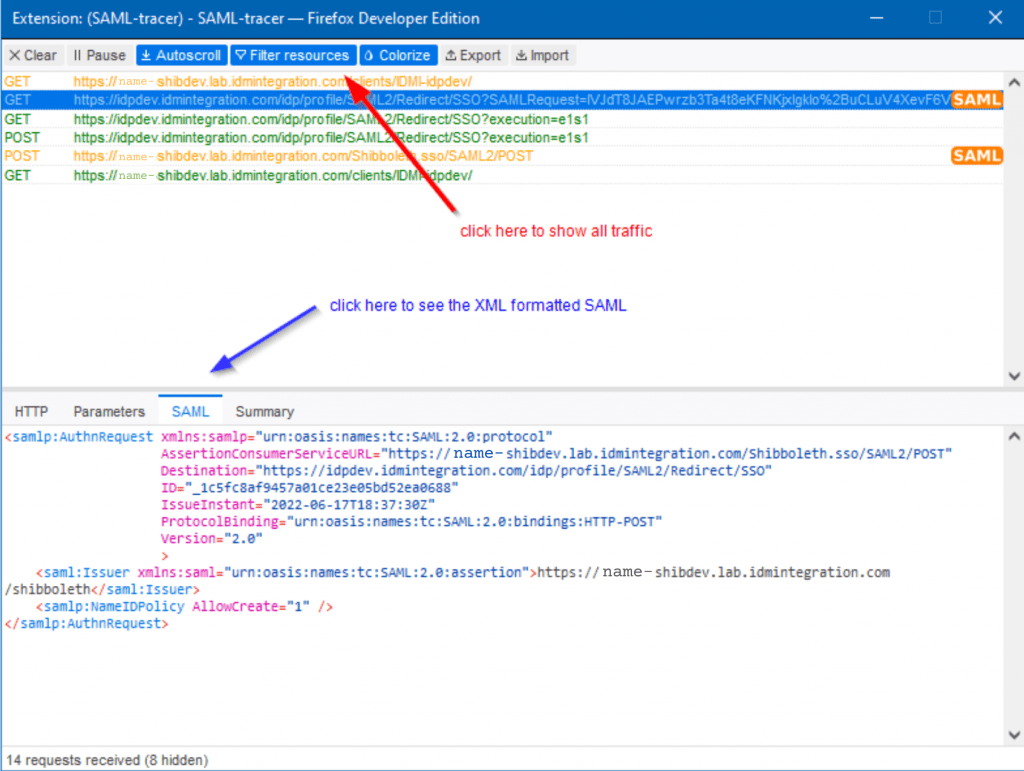Pause SAML request capturing

pyautogui.click(x=98, y=55)
